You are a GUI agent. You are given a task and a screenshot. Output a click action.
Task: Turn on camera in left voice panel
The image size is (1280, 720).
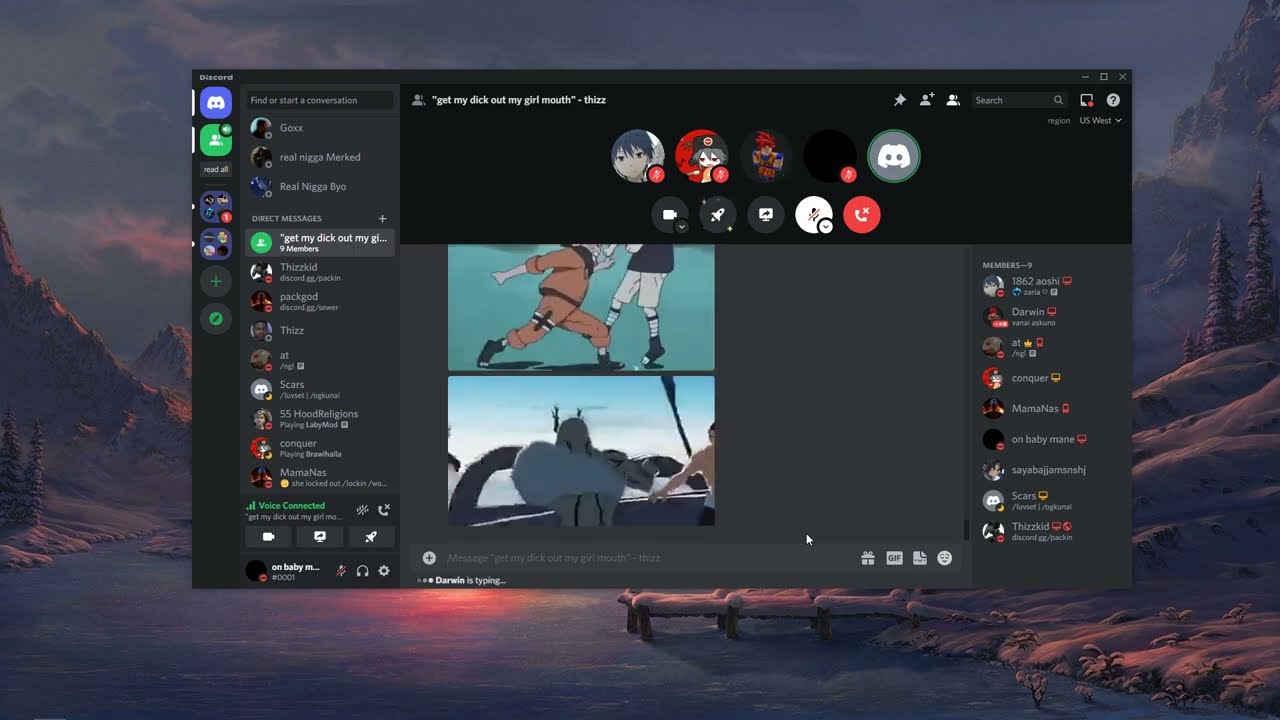pyautogui.click(x=268, y=537)
